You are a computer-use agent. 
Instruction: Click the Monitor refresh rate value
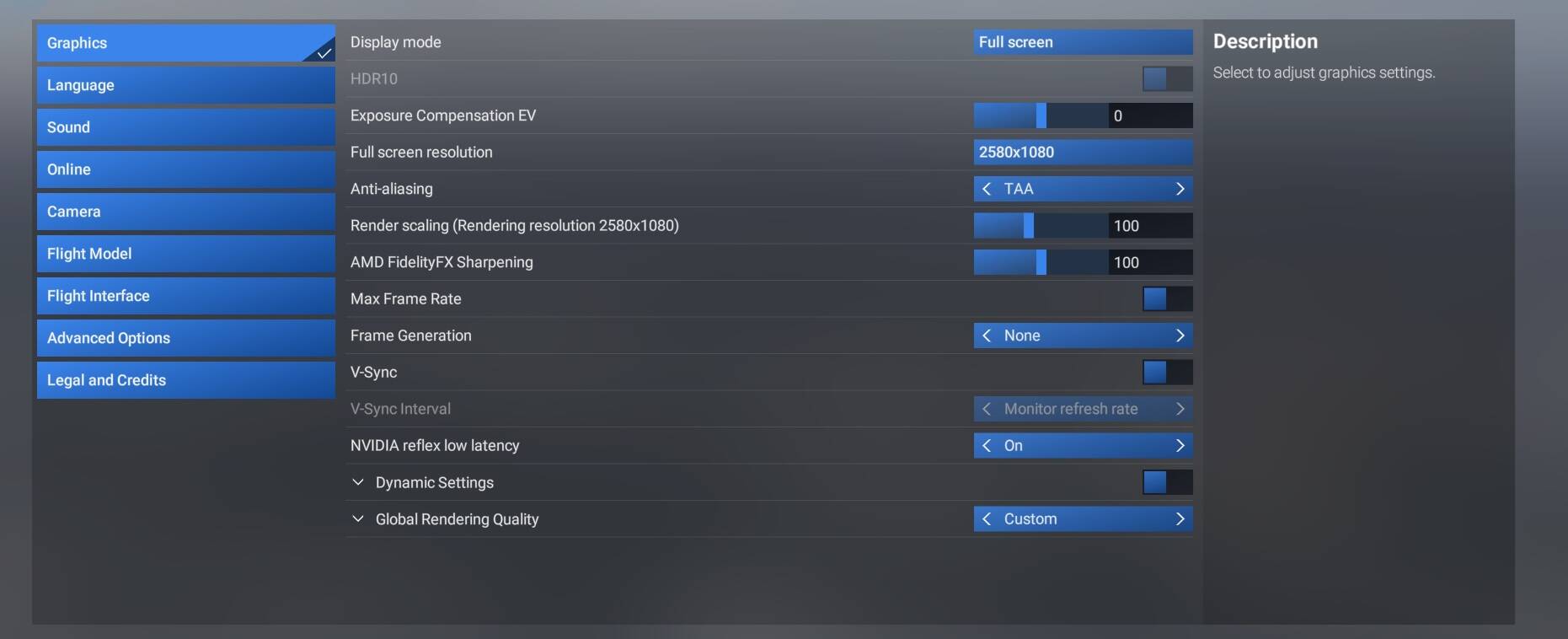tap(1071, 409)
